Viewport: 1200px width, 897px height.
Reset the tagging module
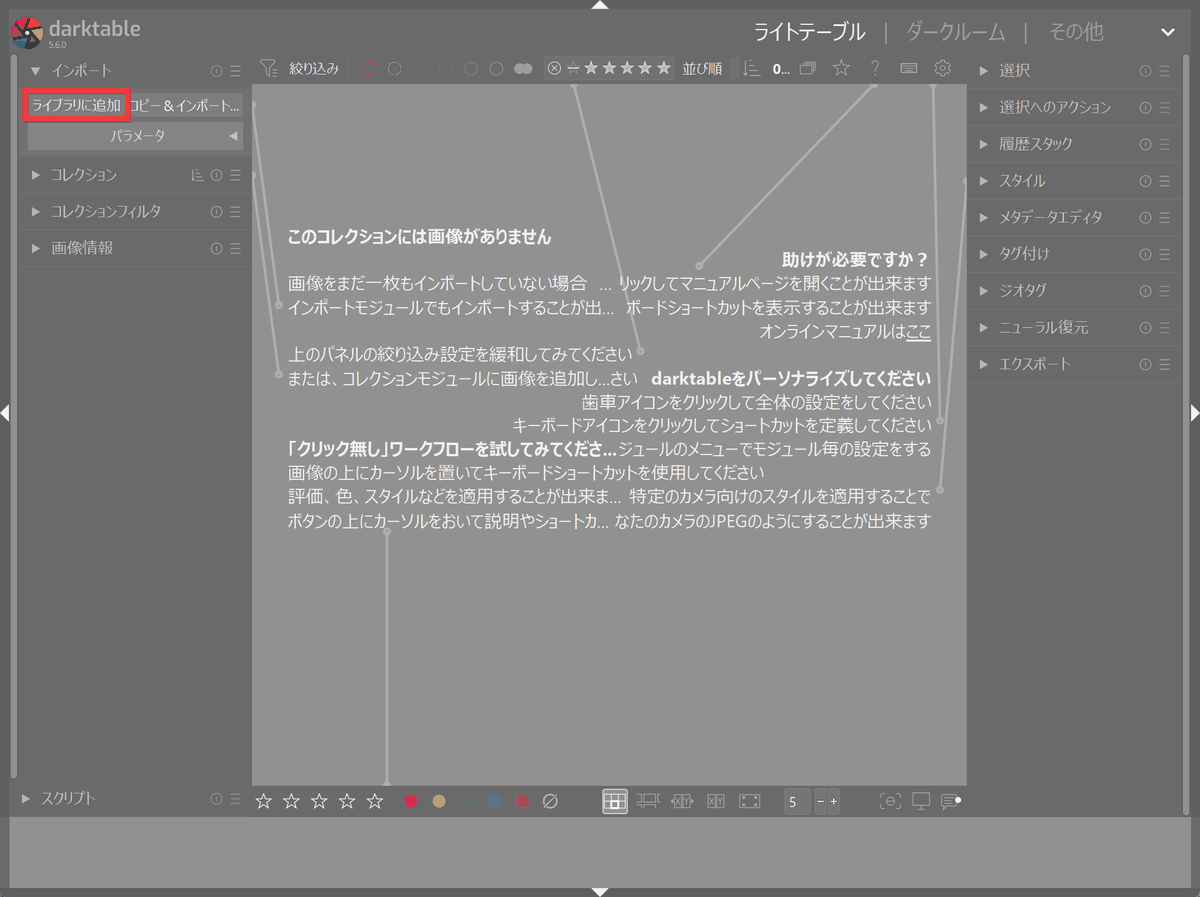[x=1146, y=254]
